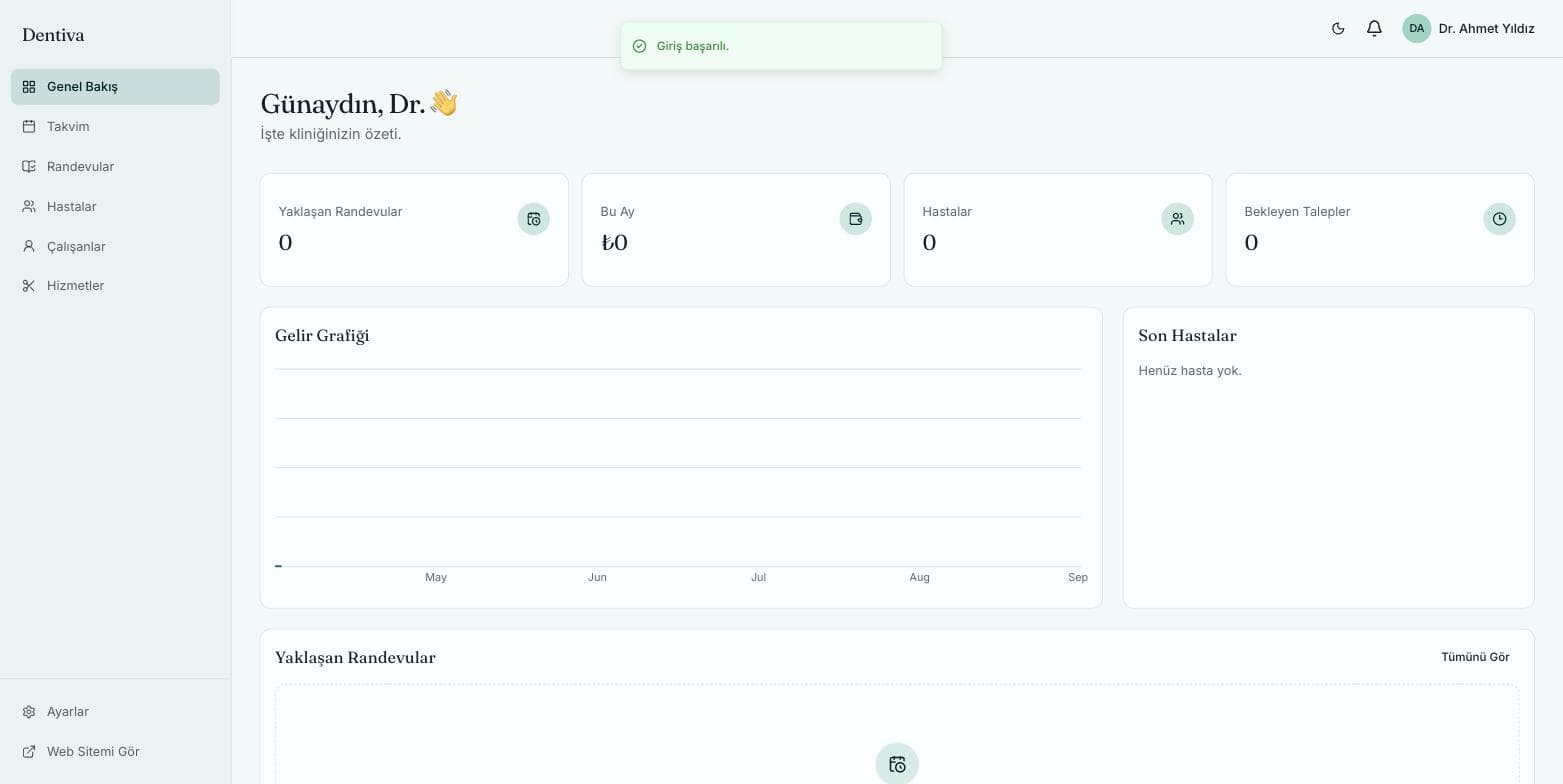Toggle dark mode with the moon icon
Viewport: 1563px width, 784px height.
tap(1338, 29)
